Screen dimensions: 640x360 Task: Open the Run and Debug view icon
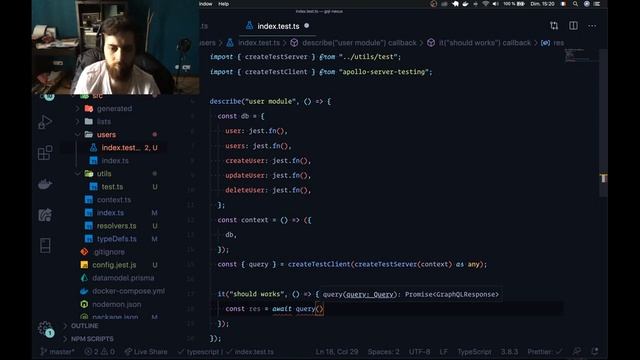tap(45, 122)
